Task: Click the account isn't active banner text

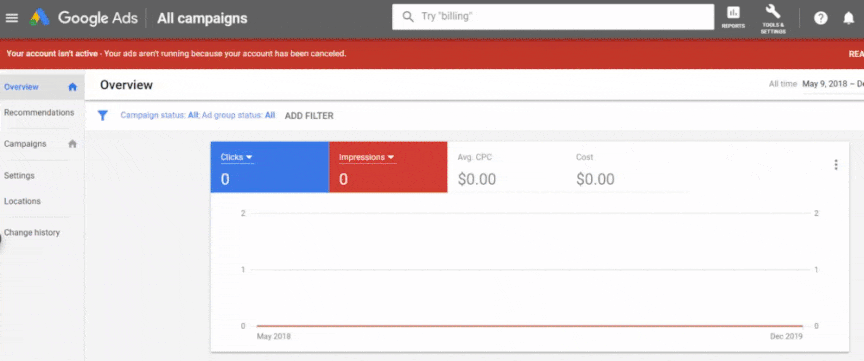Action: tap(176, 53)
